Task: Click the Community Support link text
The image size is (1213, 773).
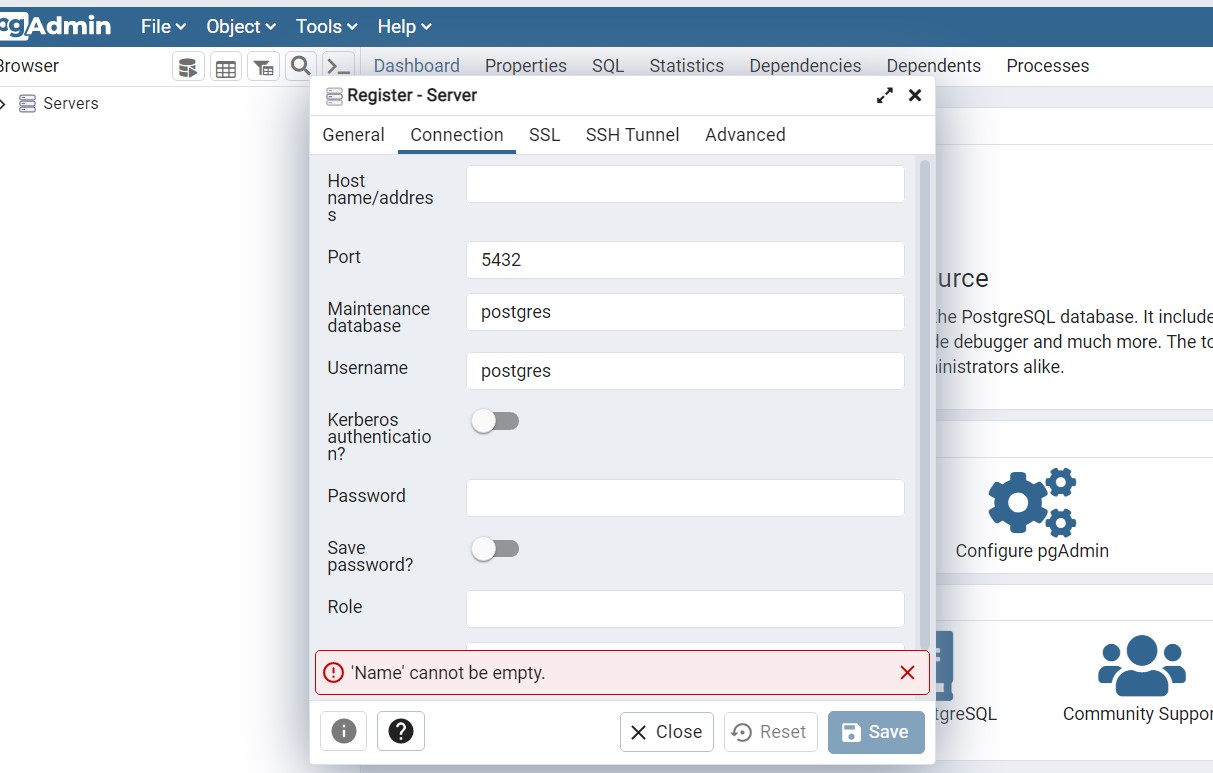Action: coord(1137,714)
